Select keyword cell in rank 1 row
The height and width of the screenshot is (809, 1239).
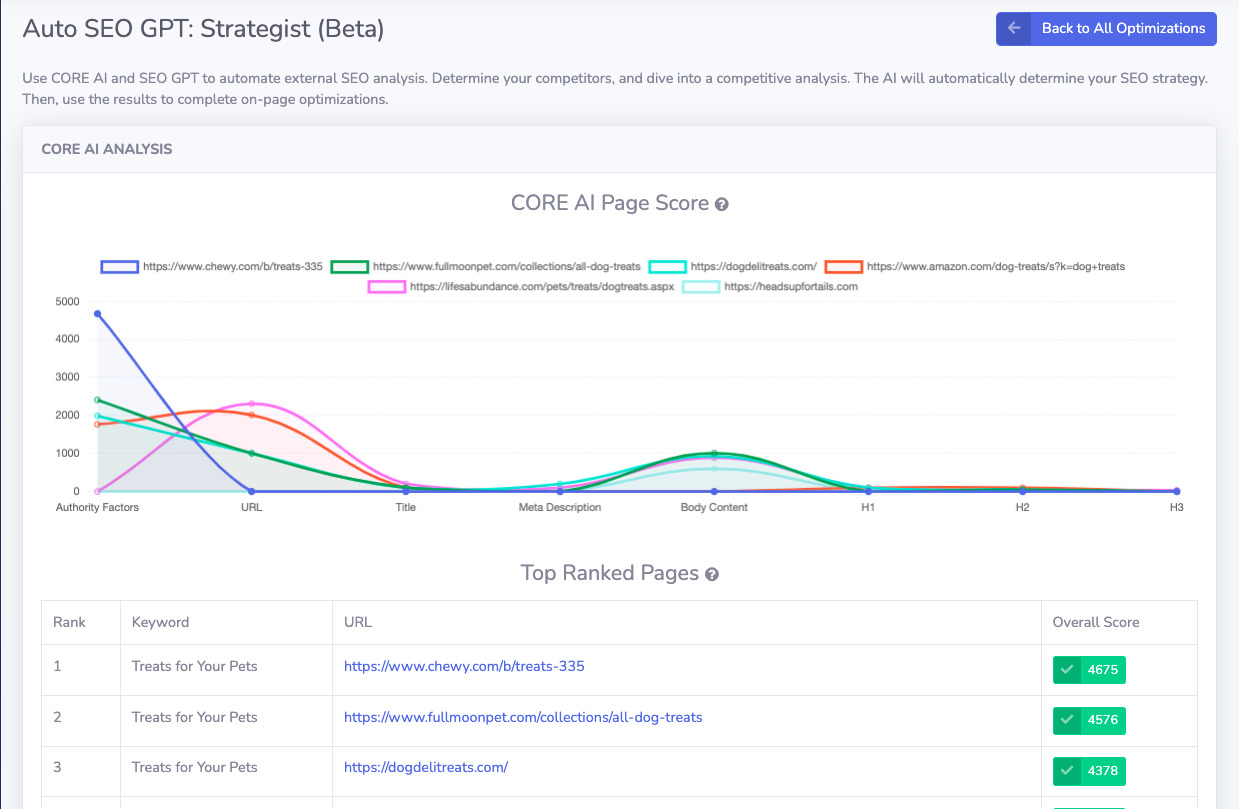(226, 670)
